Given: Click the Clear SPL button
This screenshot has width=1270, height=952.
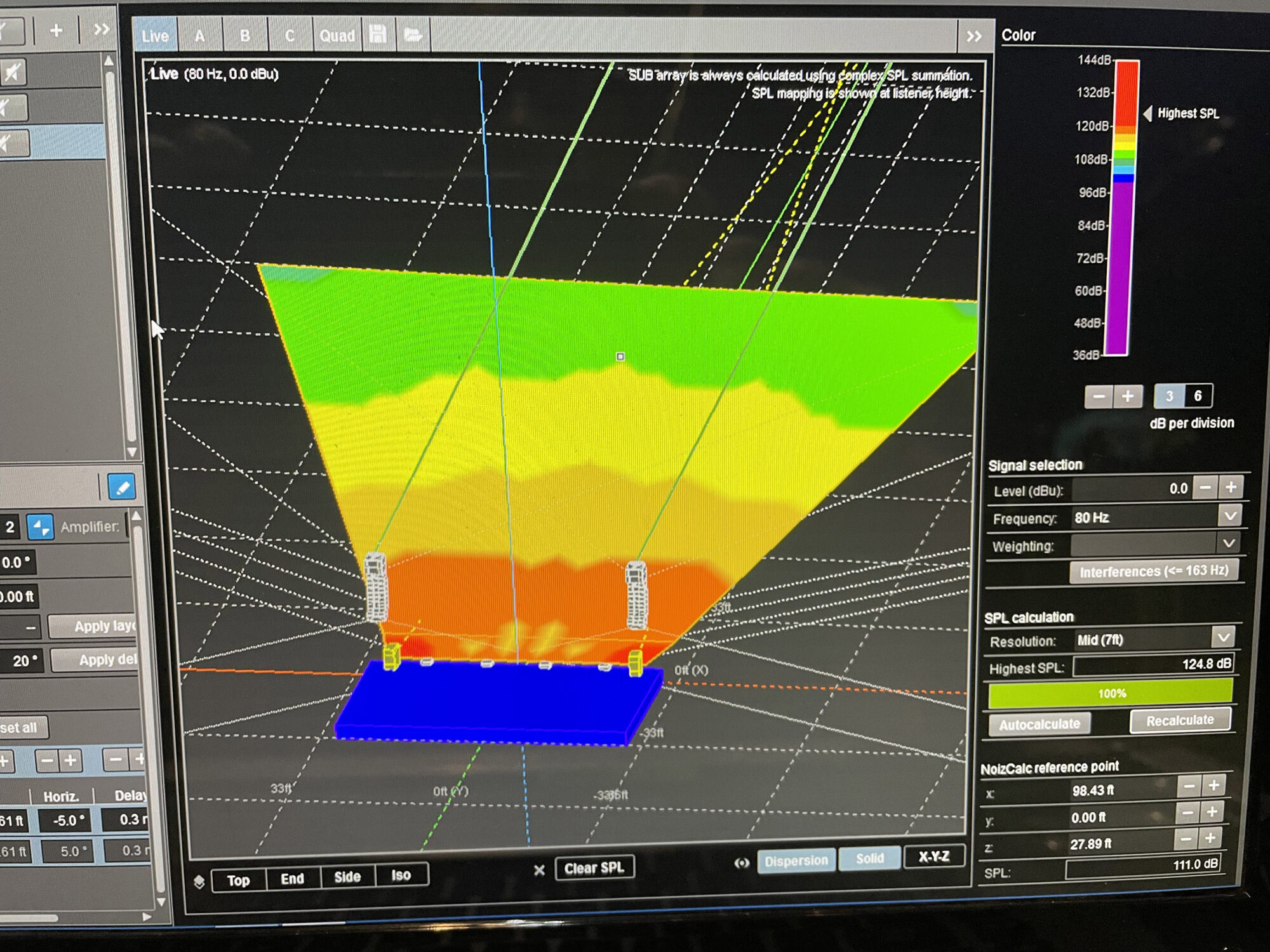Looking at the screenshot, I should (594, 868).
